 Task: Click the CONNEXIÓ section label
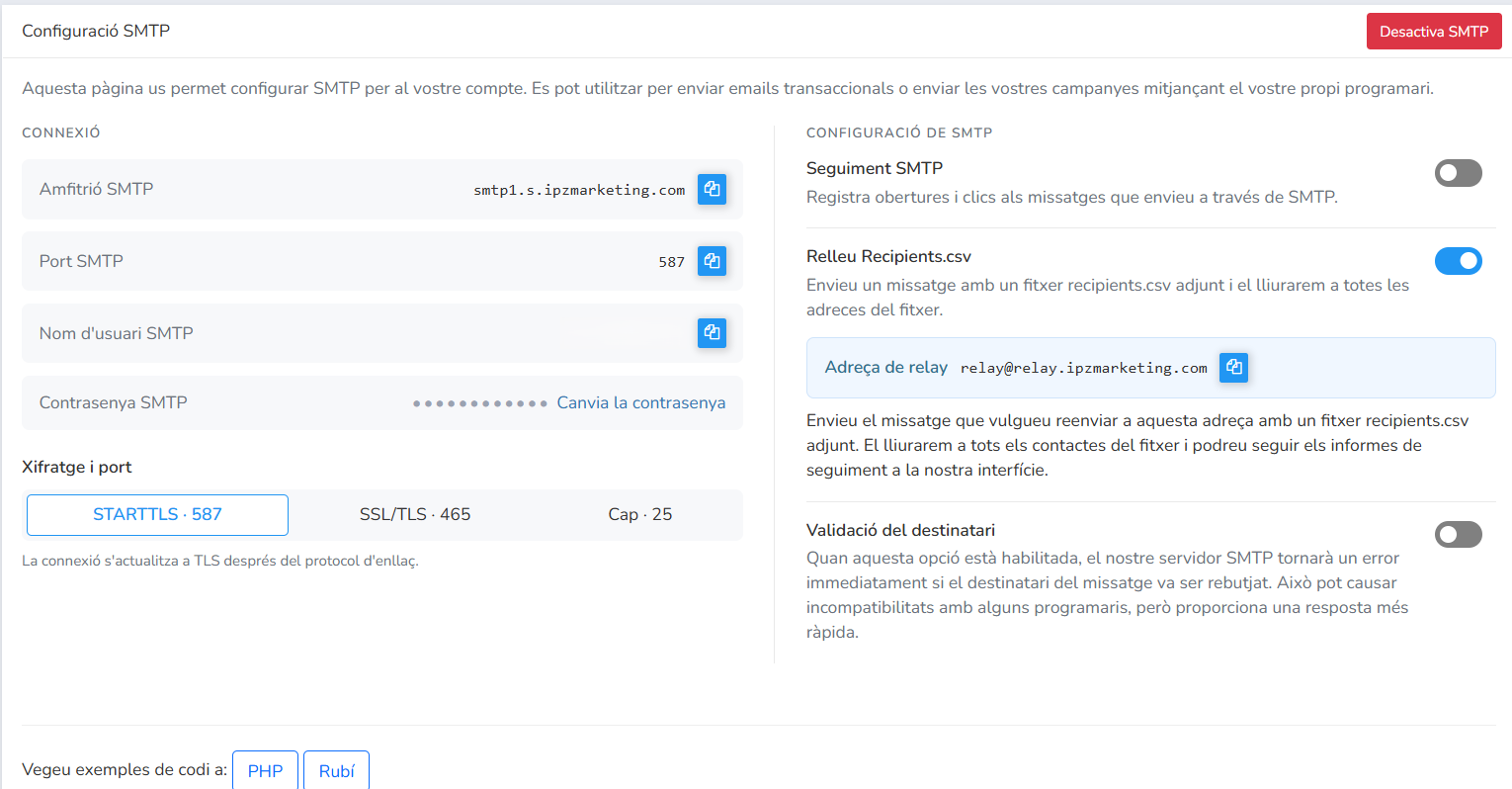coord(61,132)
